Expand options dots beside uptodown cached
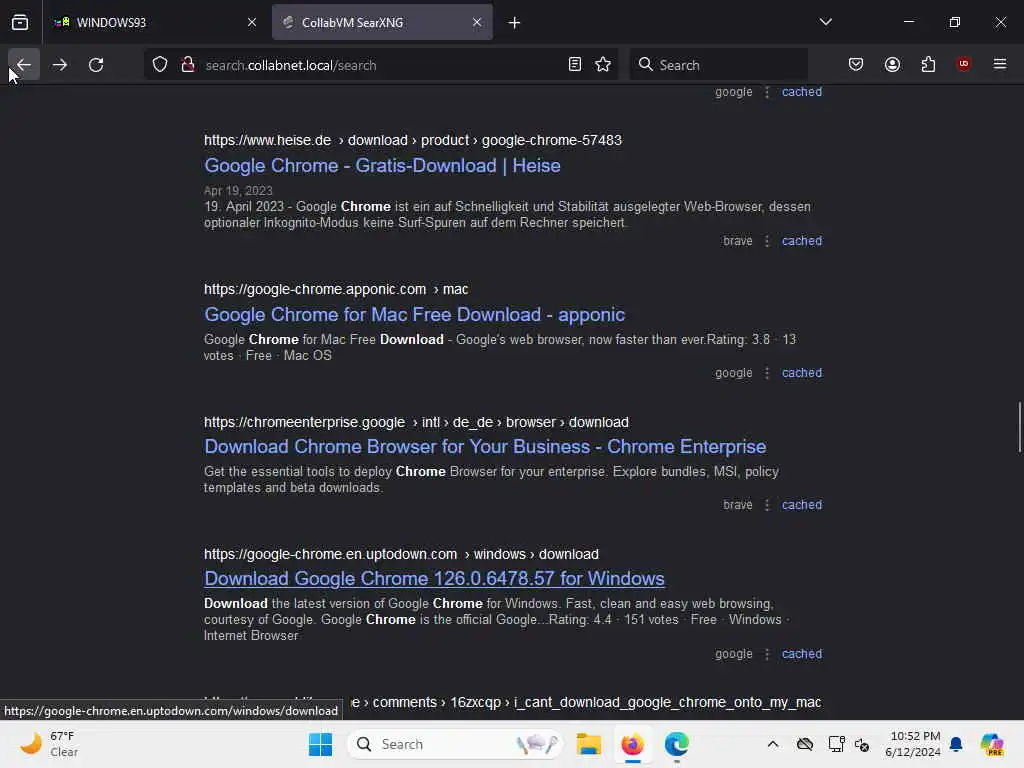The height and width of the screenshot is (768, 1024). point(767,654)
